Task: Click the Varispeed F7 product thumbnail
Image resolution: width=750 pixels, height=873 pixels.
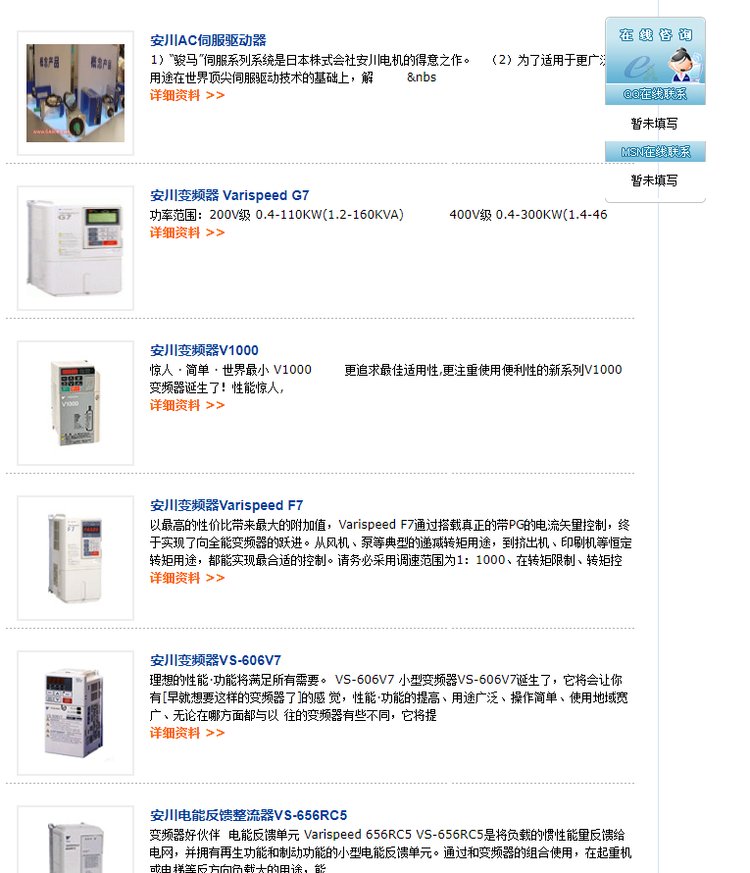Action: [x=75, y=558]
